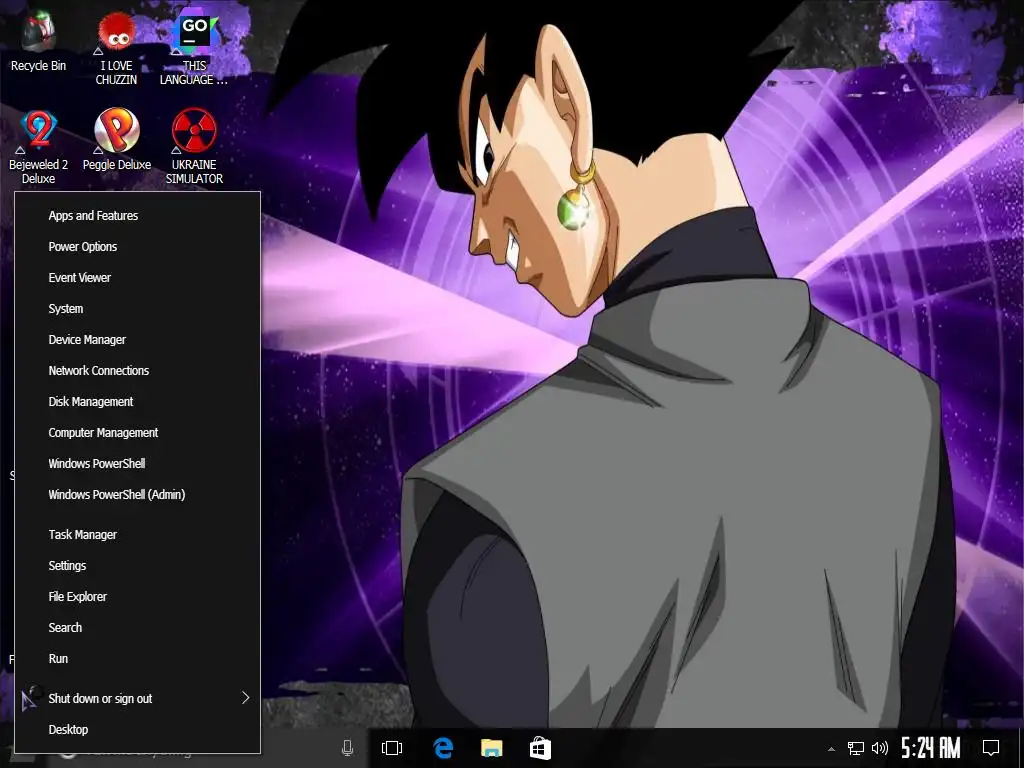Screen dimensions: 1024x768
Task: Launch the I LOVE CHUZZIN desktop shortcut
Action: click(116, 47)
